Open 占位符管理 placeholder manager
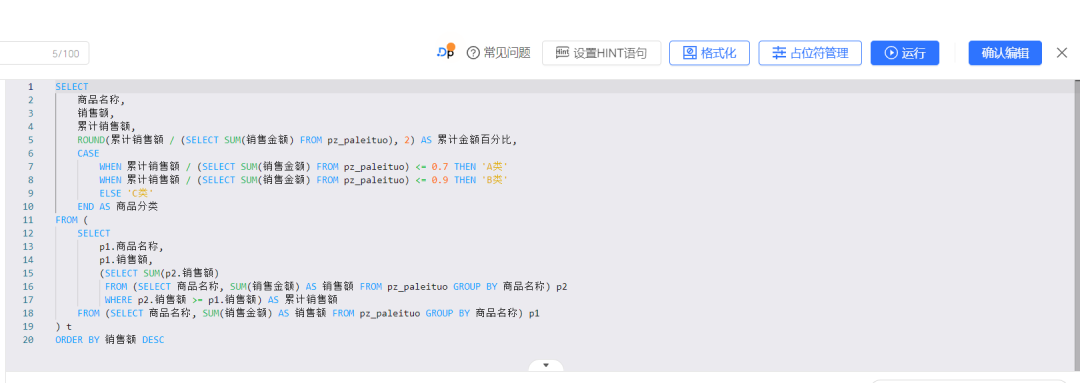Viewport: 1080px width, 383px height. tap(810, 53)
